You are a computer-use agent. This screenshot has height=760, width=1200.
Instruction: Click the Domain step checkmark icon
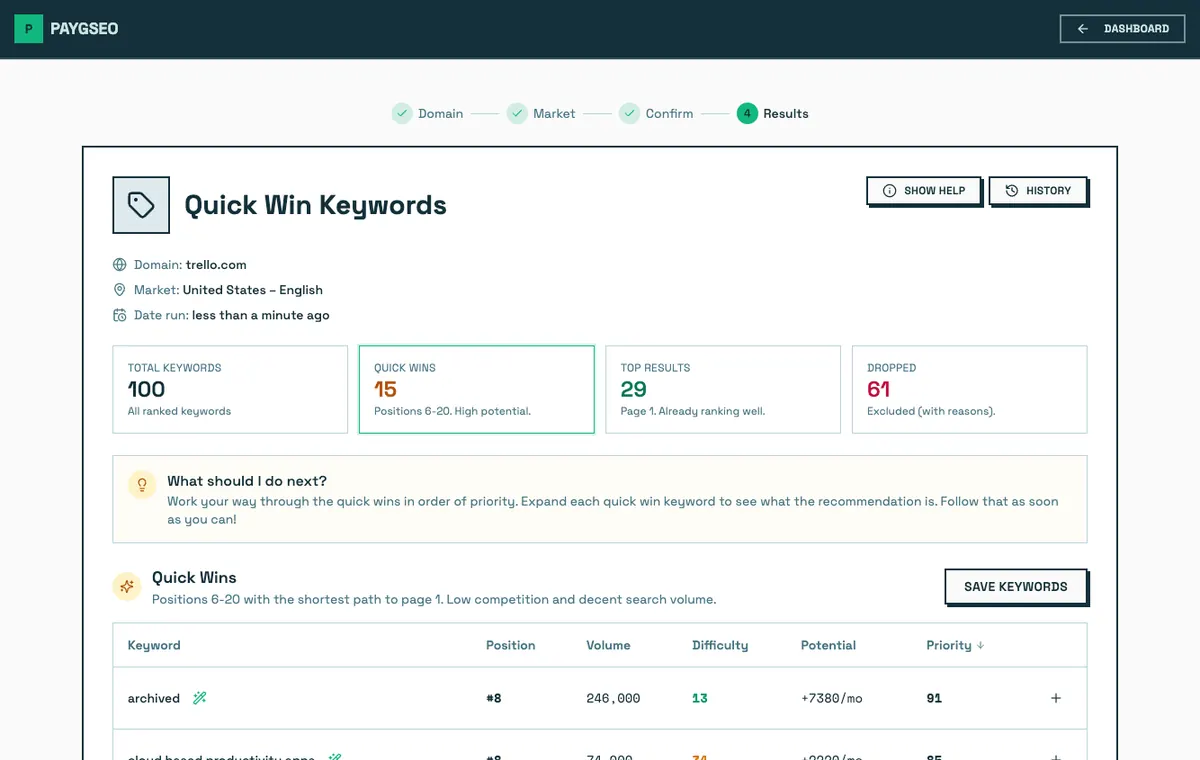[x=402, y=113]
